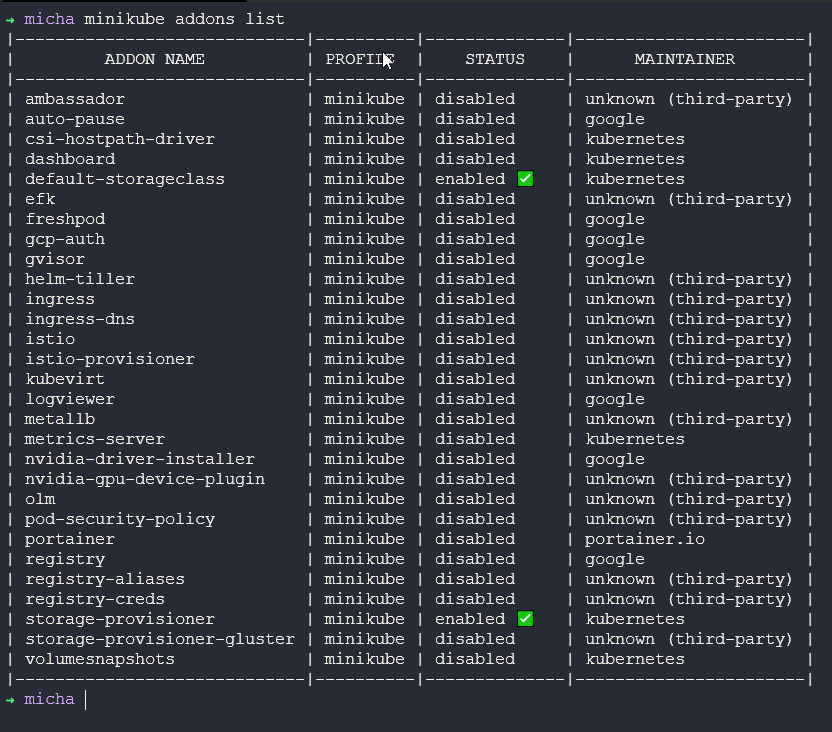Click the green checkmark beside default-storageclass

(525, 179)
